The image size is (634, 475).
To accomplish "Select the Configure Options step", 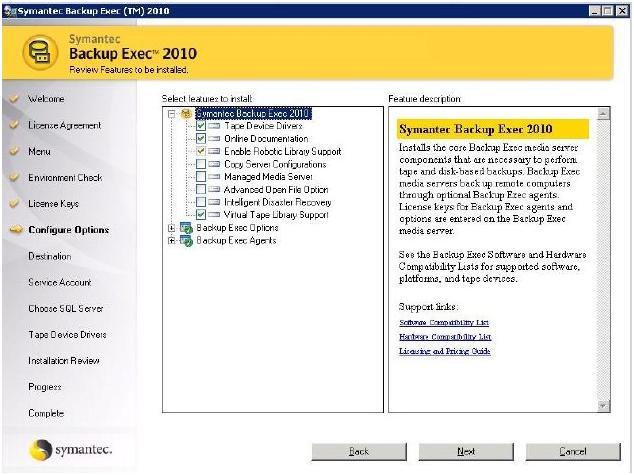I will tap(69, 230).
